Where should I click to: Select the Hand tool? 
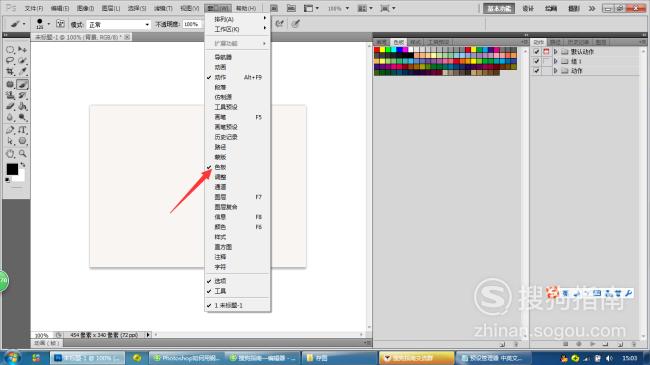[10, 154]
